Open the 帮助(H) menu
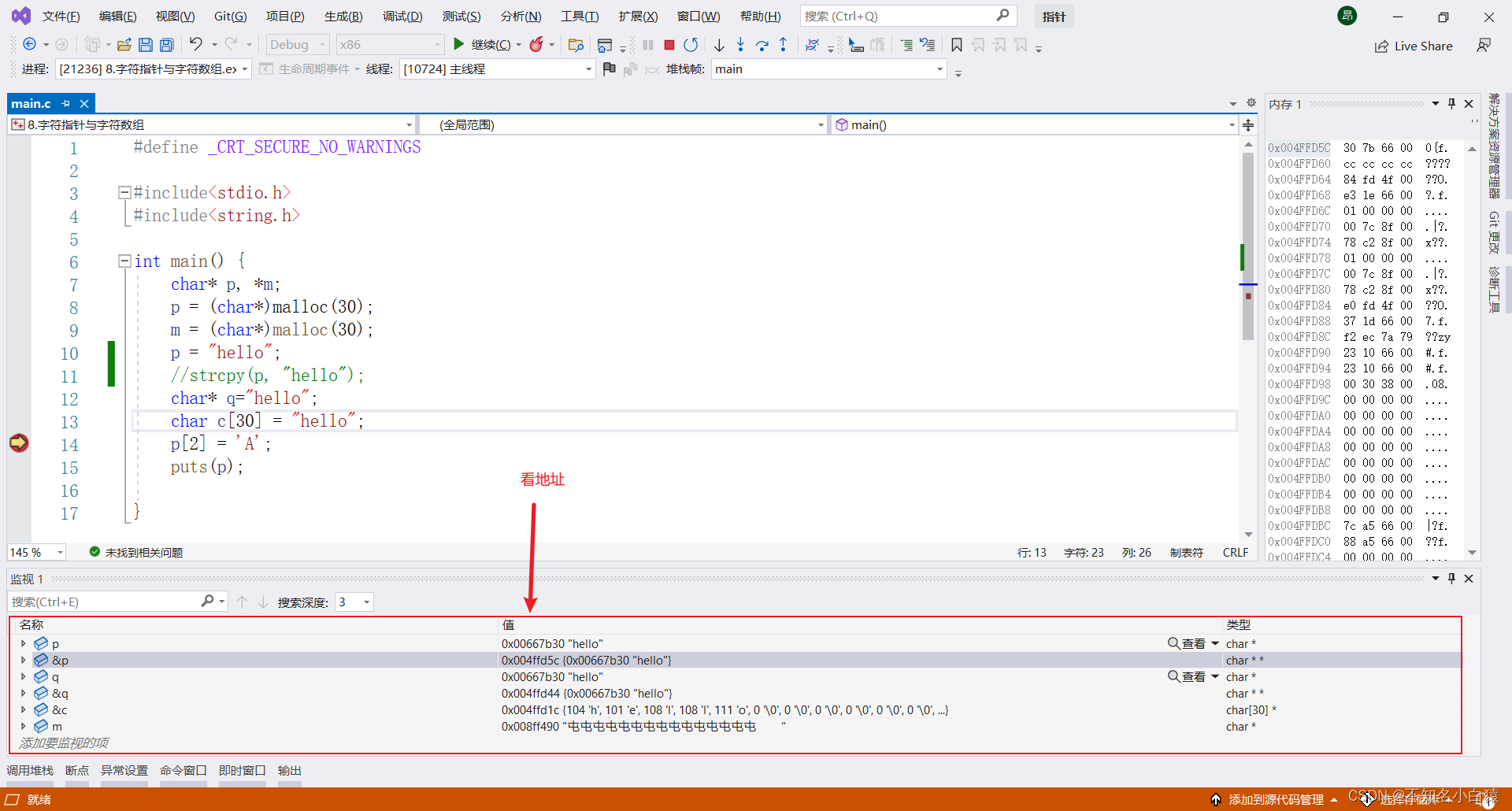The image size is (1512, 811). [761, 17]
